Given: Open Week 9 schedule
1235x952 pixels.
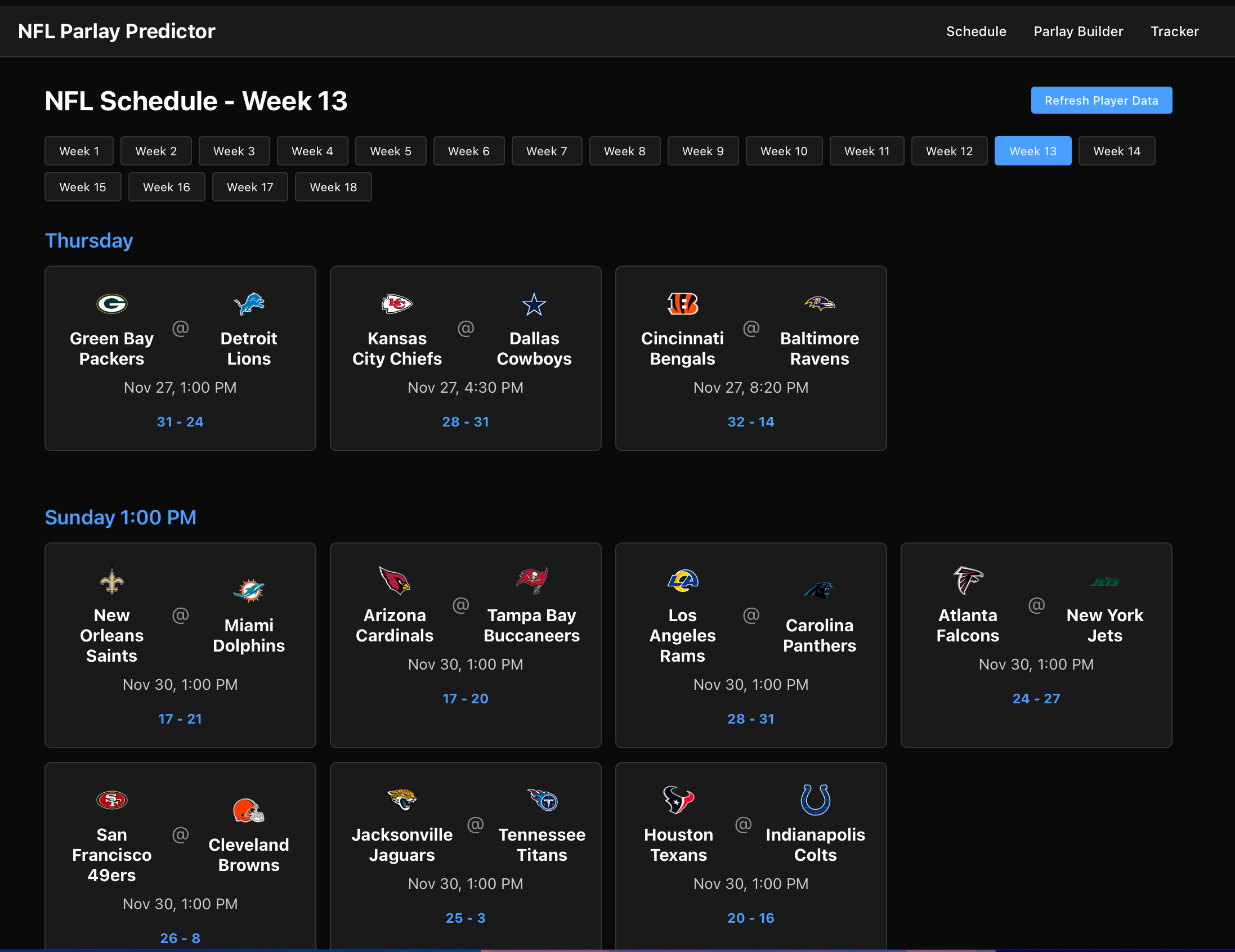Looking at the screenshot, I should click(702, 151).
